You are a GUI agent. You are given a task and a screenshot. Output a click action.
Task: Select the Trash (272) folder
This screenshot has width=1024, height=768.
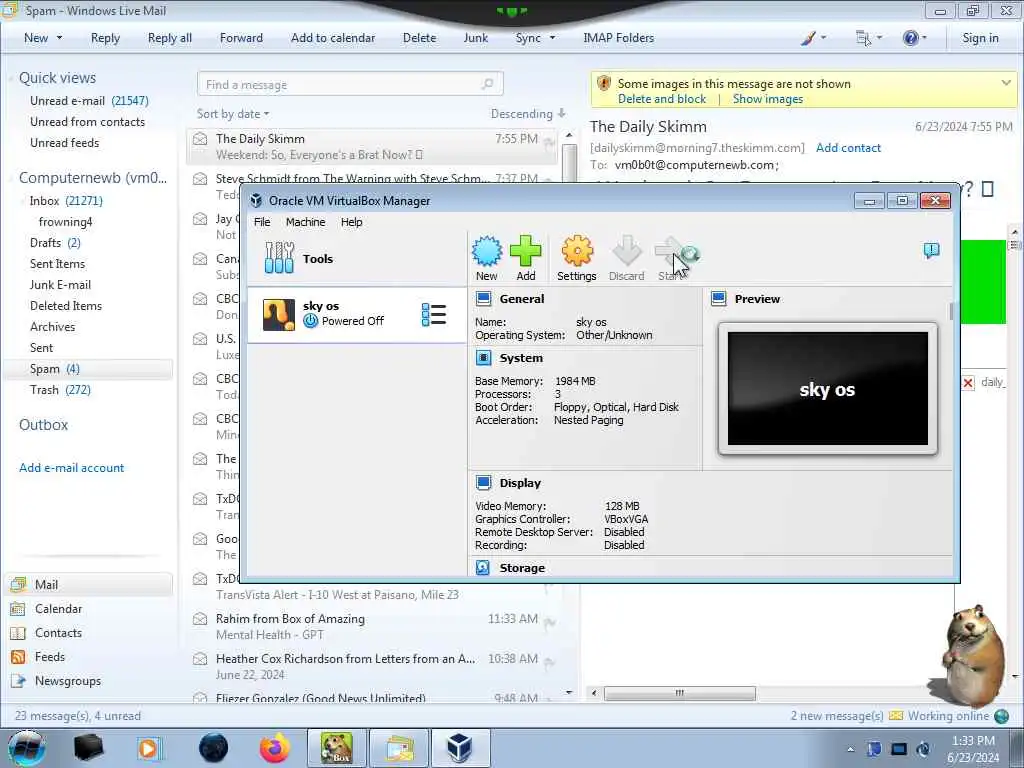(60, 390)
